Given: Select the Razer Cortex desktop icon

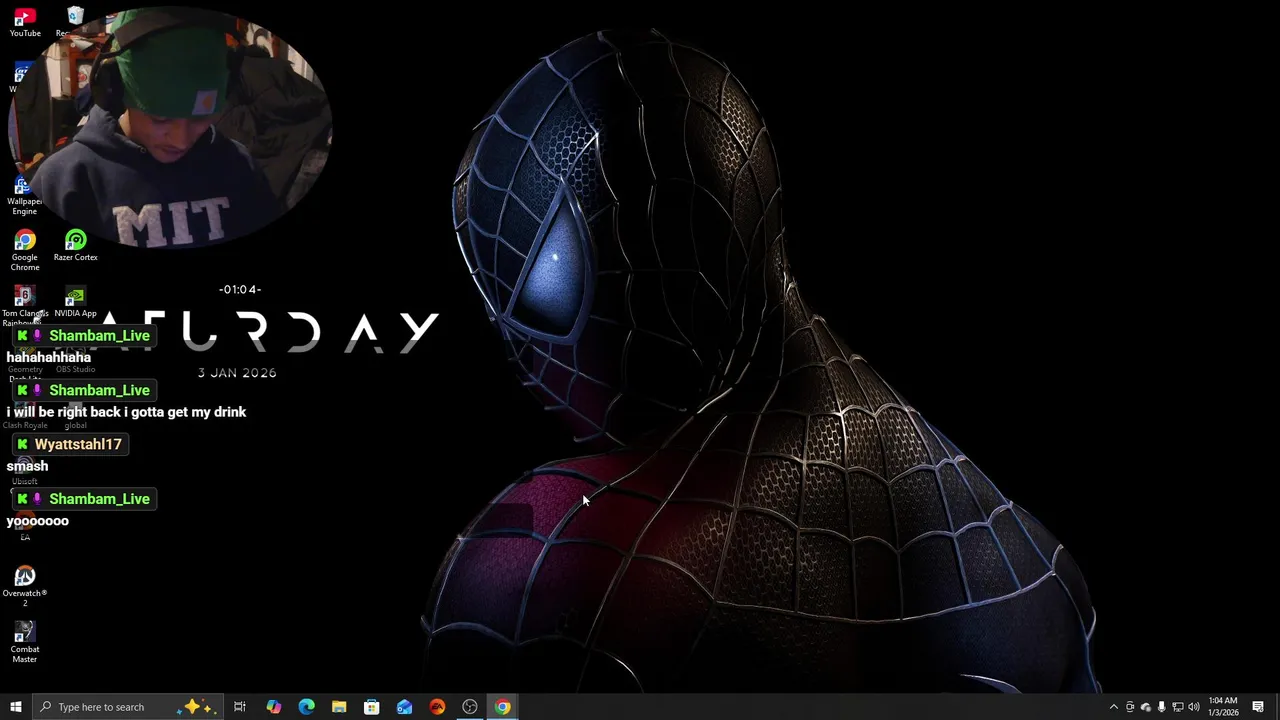Looking at the screenshot, I should click(x=75, y=246).
